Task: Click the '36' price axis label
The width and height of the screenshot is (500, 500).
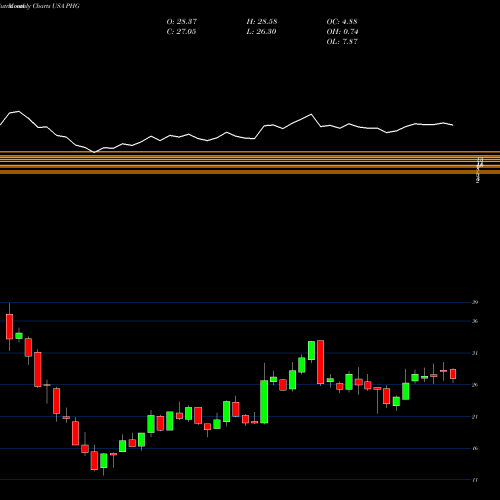Action: [475, 321]
